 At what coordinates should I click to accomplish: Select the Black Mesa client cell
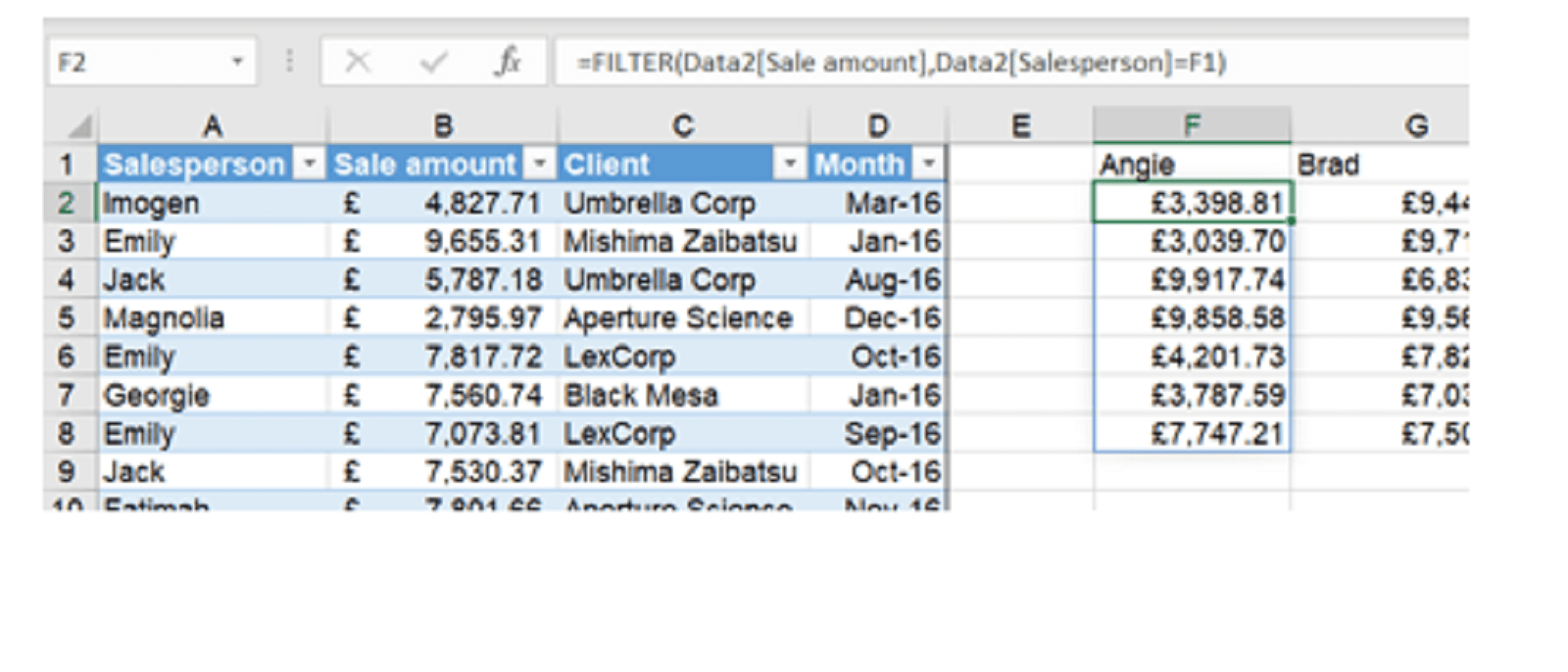coord(682,396)
